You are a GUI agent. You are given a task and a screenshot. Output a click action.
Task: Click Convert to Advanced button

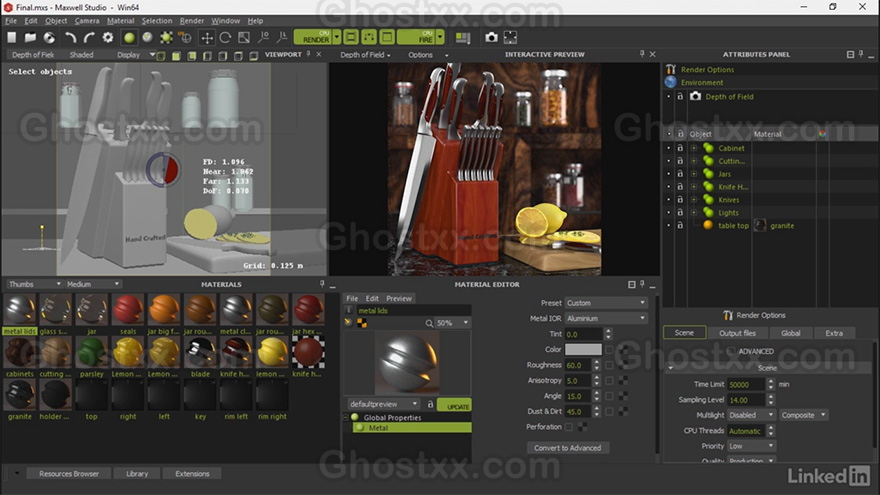click(x=567, y=448)
